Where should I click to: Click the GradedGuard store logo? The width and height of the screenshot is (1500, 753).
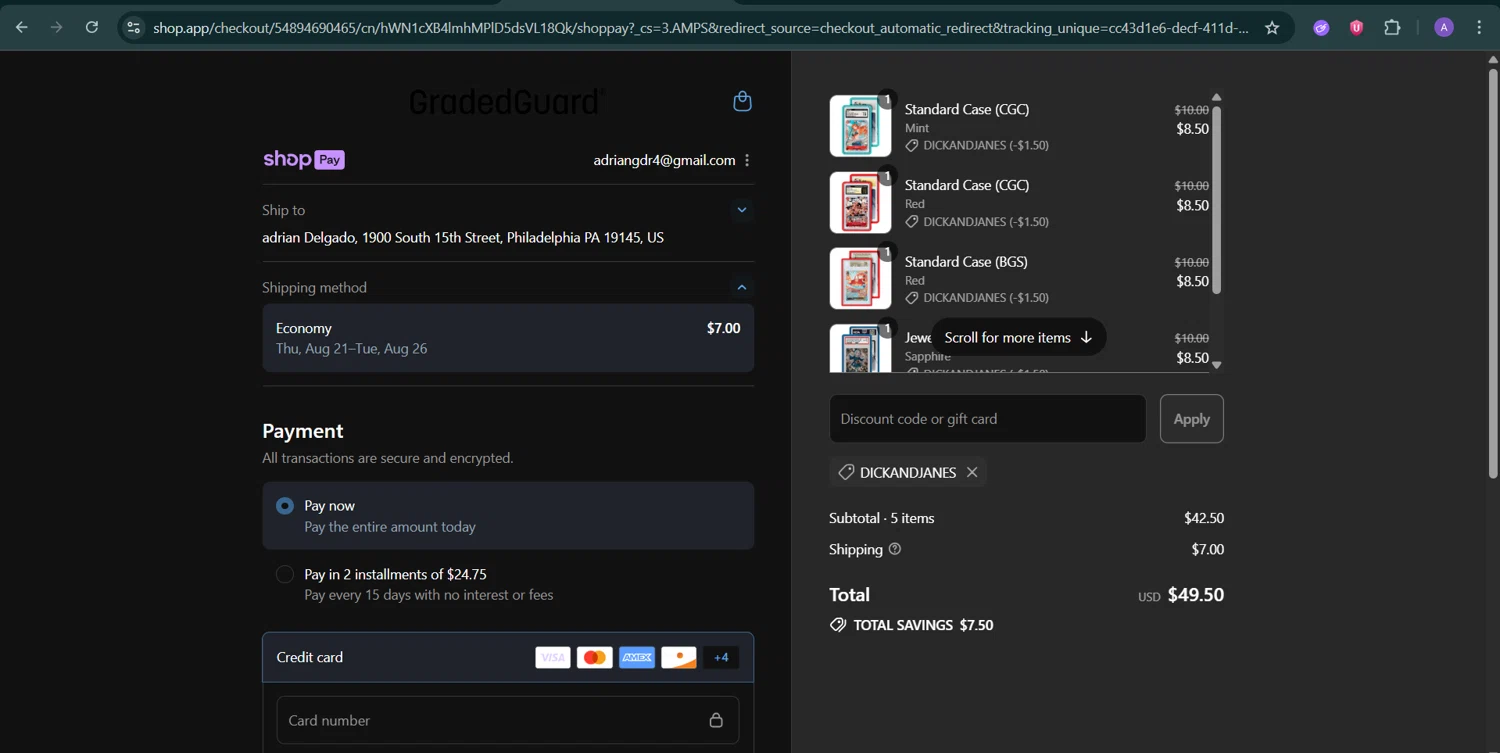click(507, 101)
